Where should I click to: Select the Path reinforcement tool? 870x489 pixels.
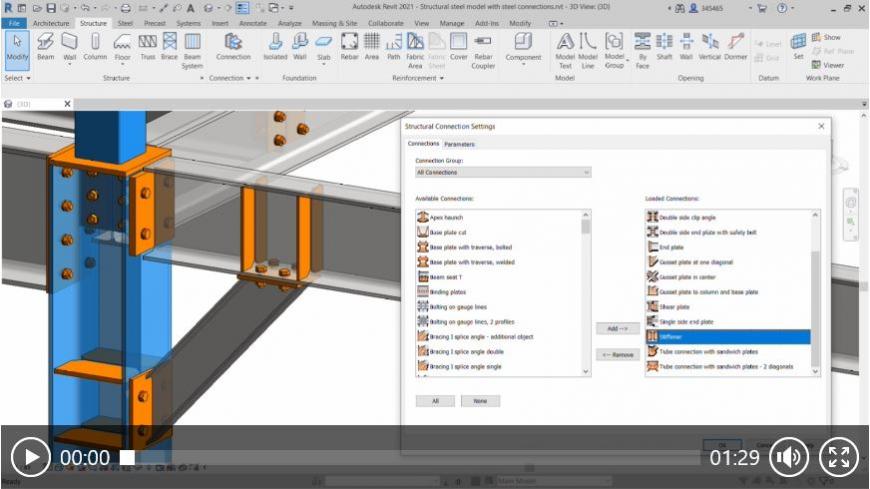coord(393,47)
